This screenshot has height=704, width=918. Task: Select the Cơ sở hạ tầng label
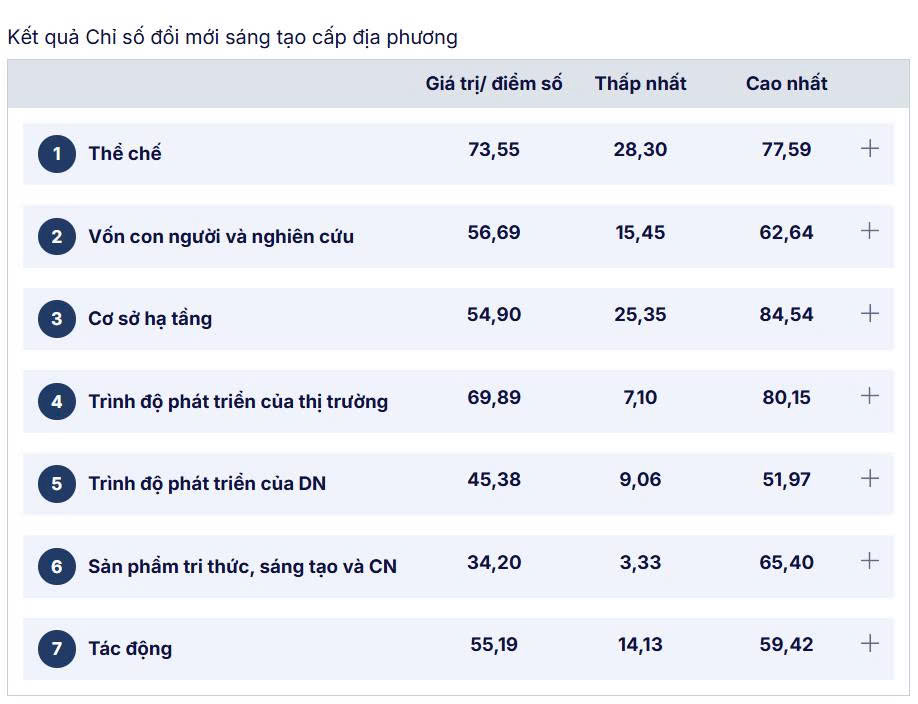tap(150, 319)
